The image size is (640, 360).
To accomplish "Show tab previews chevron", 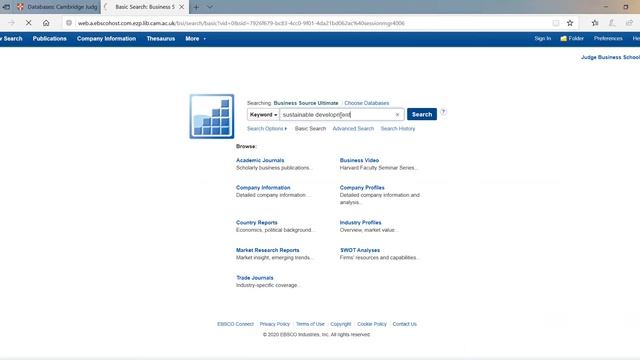I will [x=209, y=7].
